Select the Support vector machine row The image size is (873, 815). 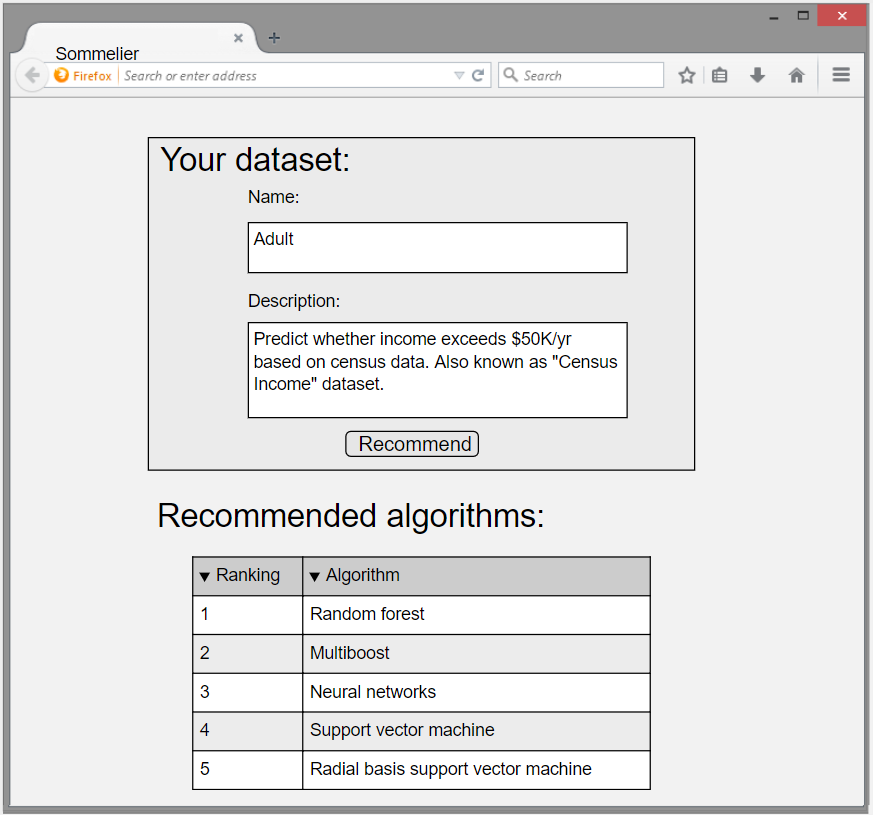(x=421, y=731)
